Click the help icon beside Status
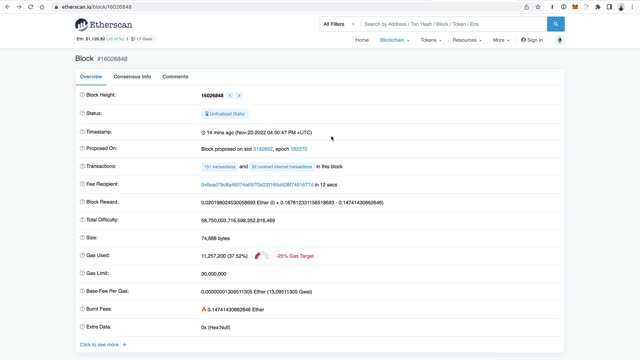640x360 pixels. [x=82, y=113]
